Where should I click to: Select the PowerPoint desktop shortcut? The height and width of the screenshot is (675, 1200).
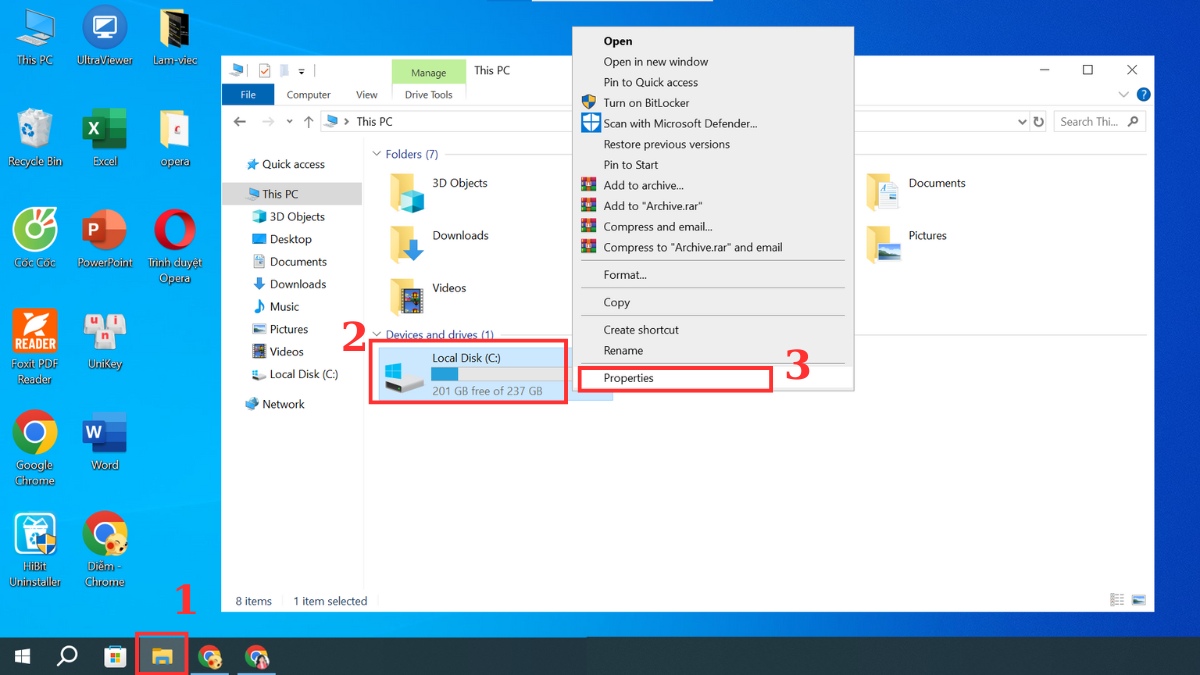coord(105,238)
